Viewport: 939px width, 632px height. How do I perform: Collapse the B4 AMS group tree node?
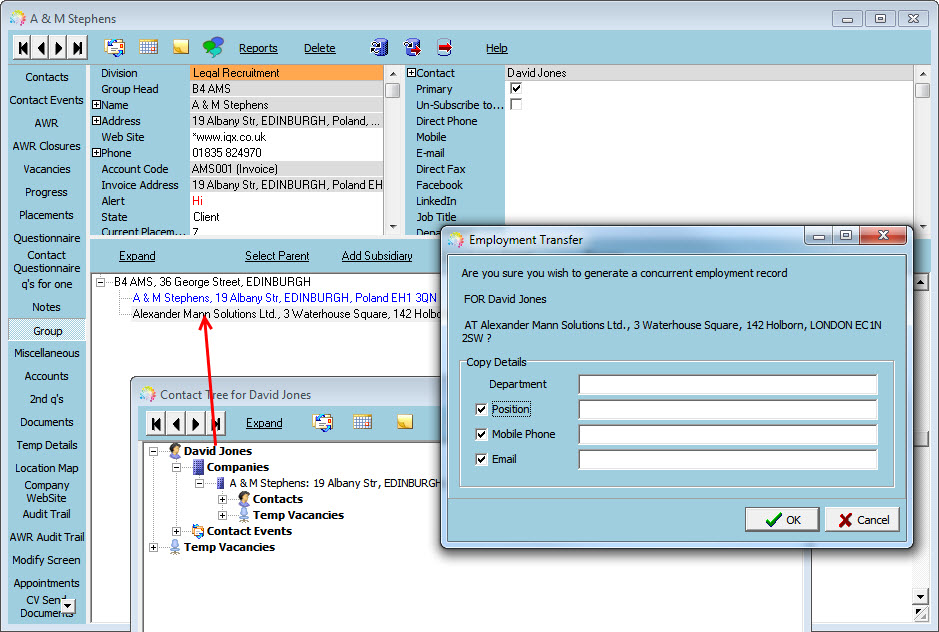101,282
